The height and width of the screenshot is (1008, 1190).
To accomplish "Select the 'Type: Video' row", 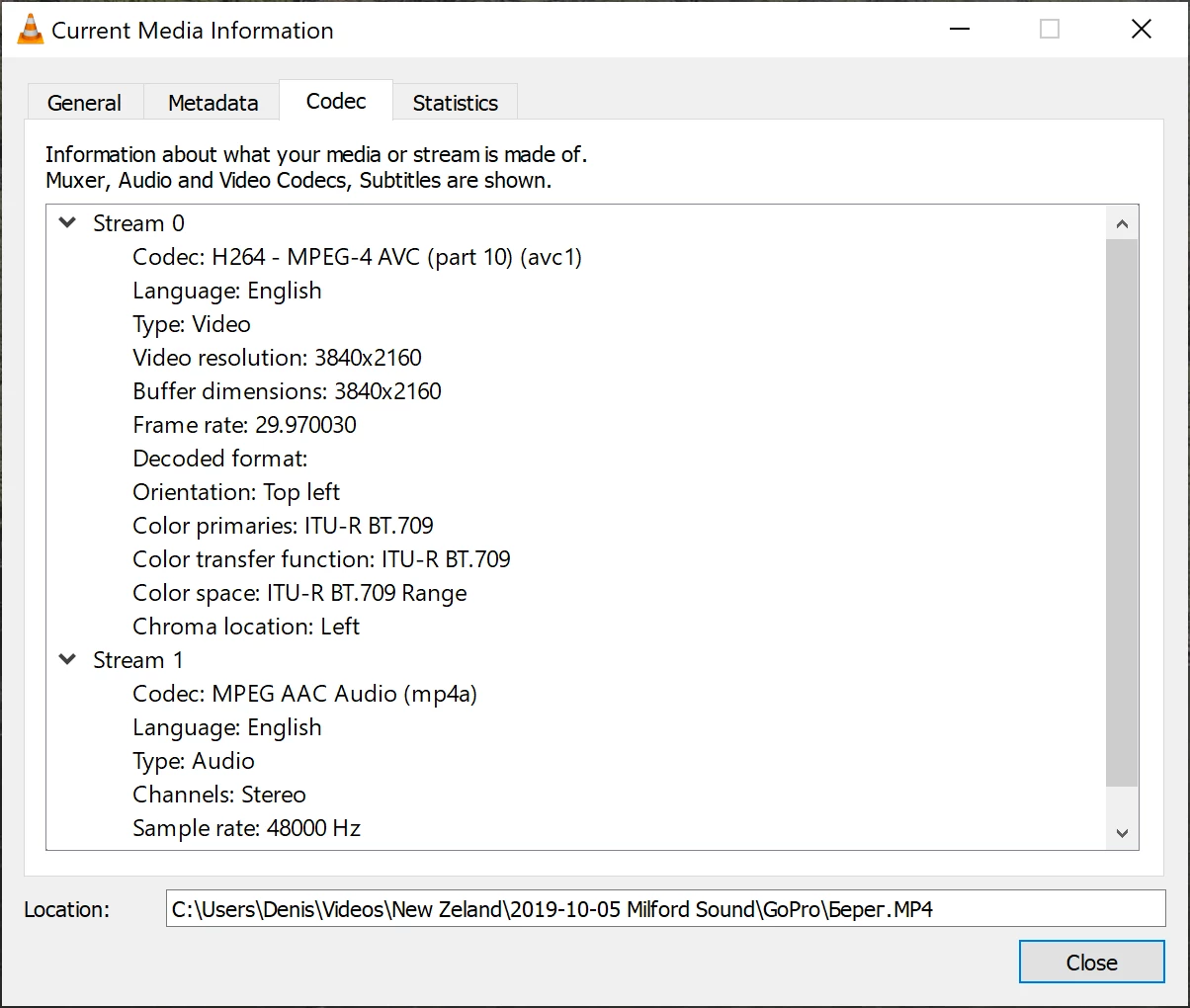I will point(192,324).
